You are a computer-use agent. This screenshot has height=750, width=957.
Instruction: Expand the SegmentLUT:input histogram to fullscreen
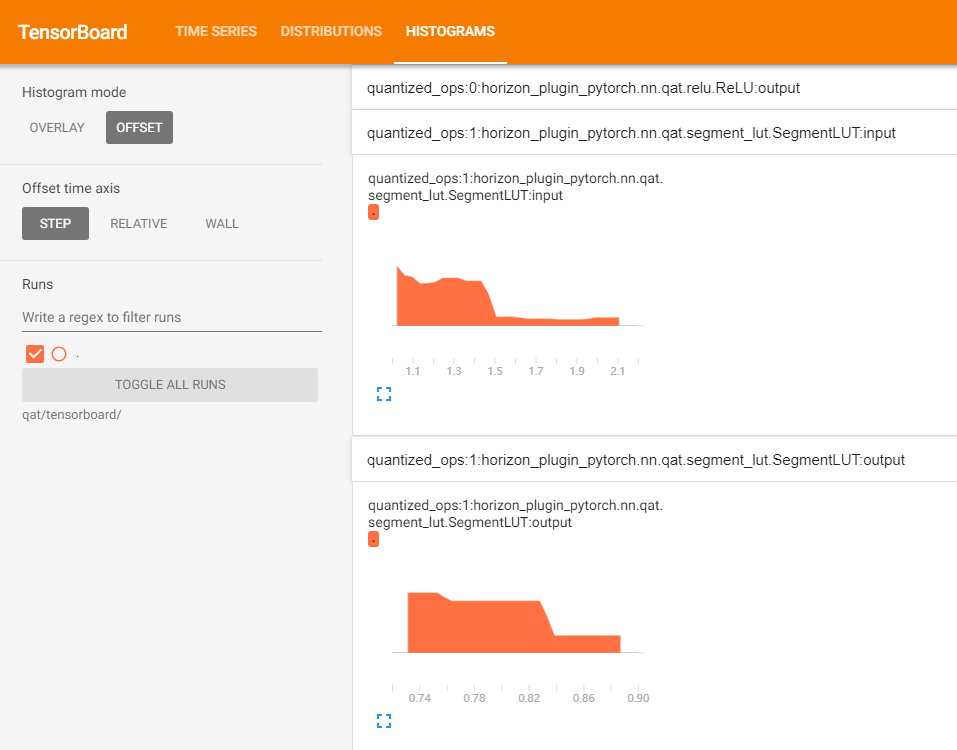pyautogui.click(x=383, y=394)
